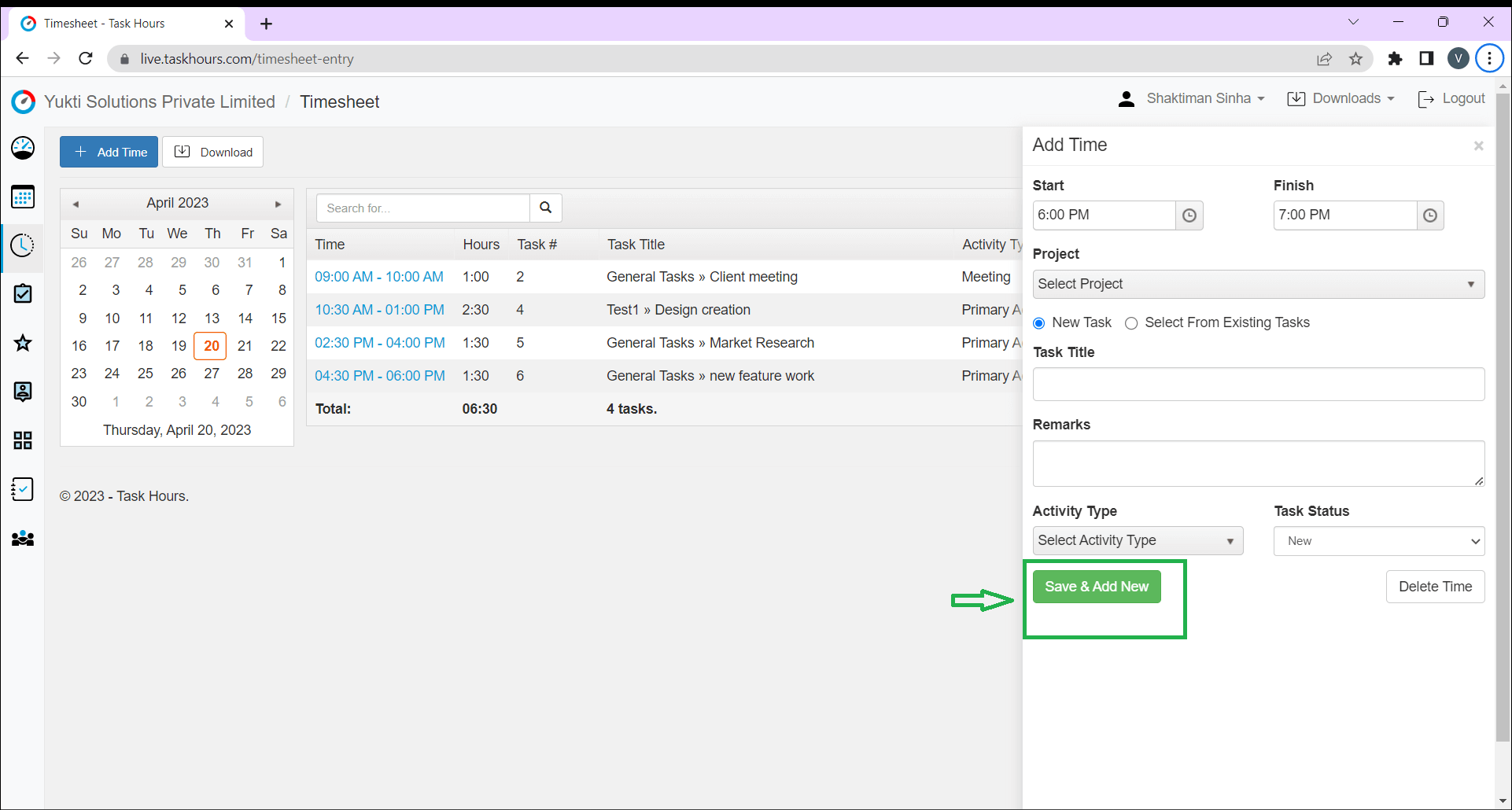Image resolution: width=1512 pixels, height=810 pixels.
Task: Click the Add Time button
Action: pos(109,152)
